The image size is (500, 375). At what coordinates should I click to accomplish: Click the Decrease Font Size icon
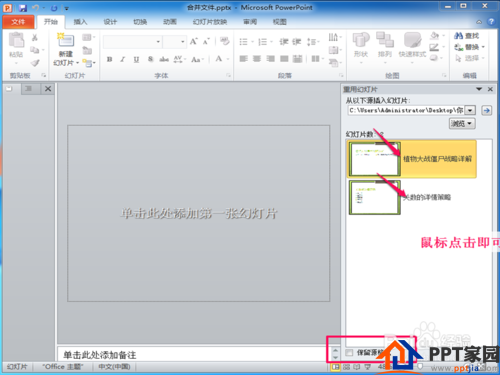pos(206,42)
